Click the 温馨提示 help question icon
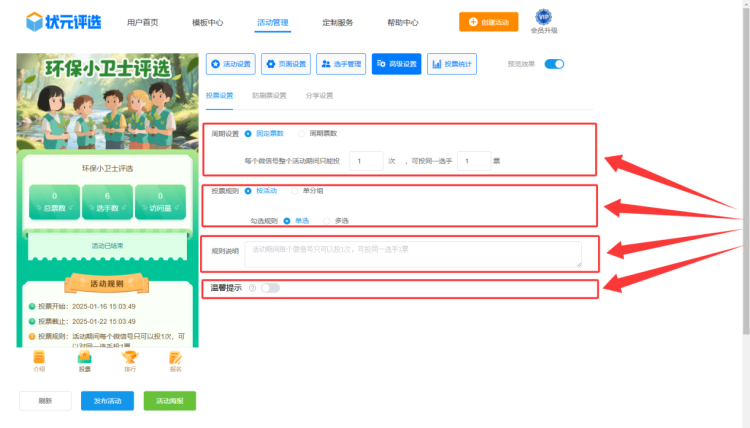 click(252, 288)
